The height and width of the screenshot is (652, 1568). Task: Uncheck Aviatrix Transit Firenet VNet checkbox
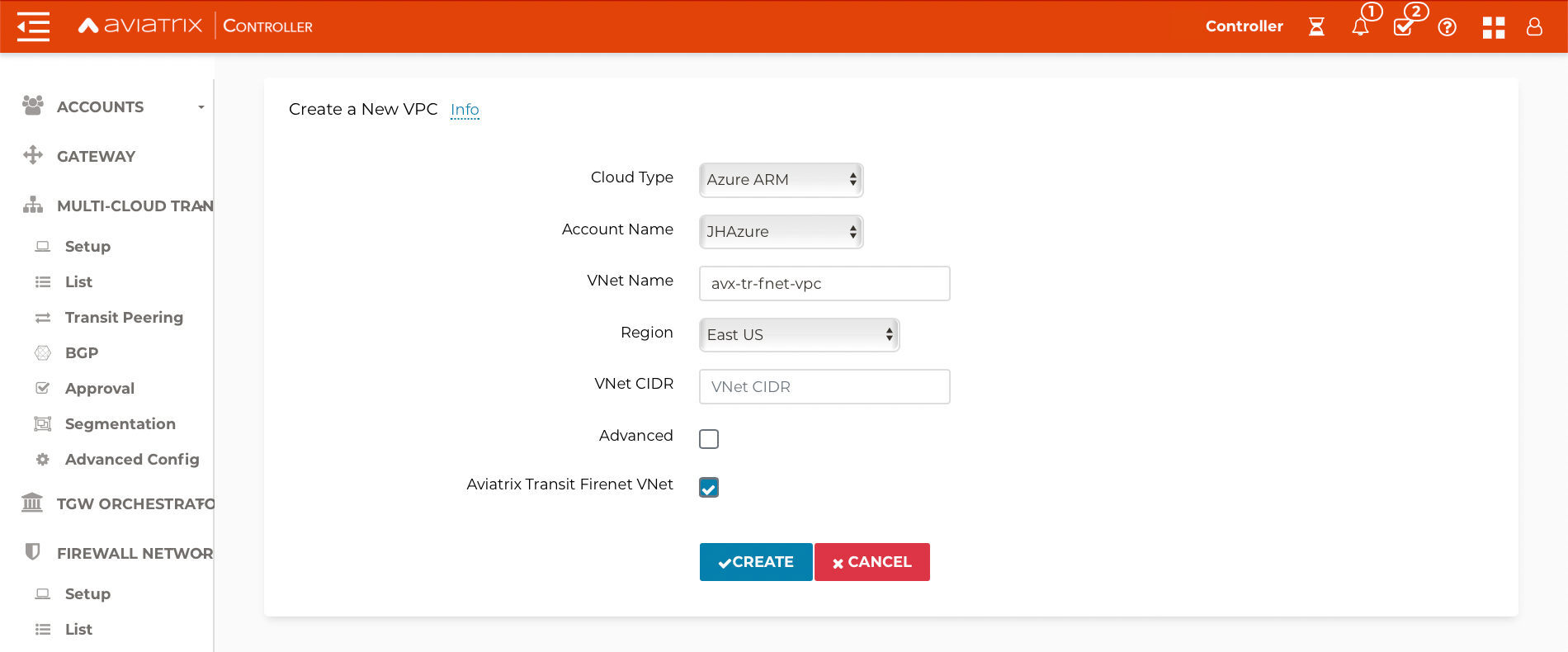[709, 488]
